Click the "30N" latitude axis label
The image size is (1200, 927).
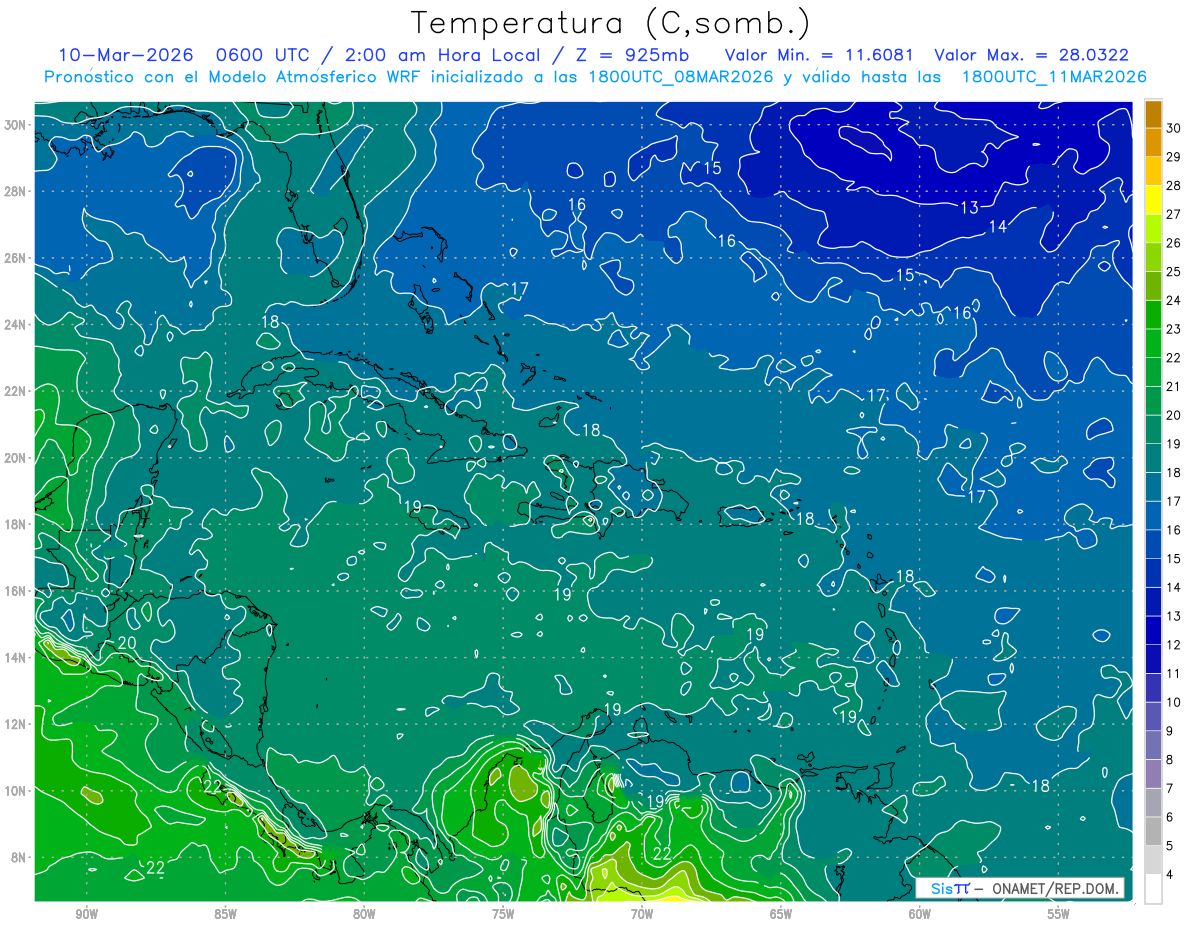coord(15,125)
